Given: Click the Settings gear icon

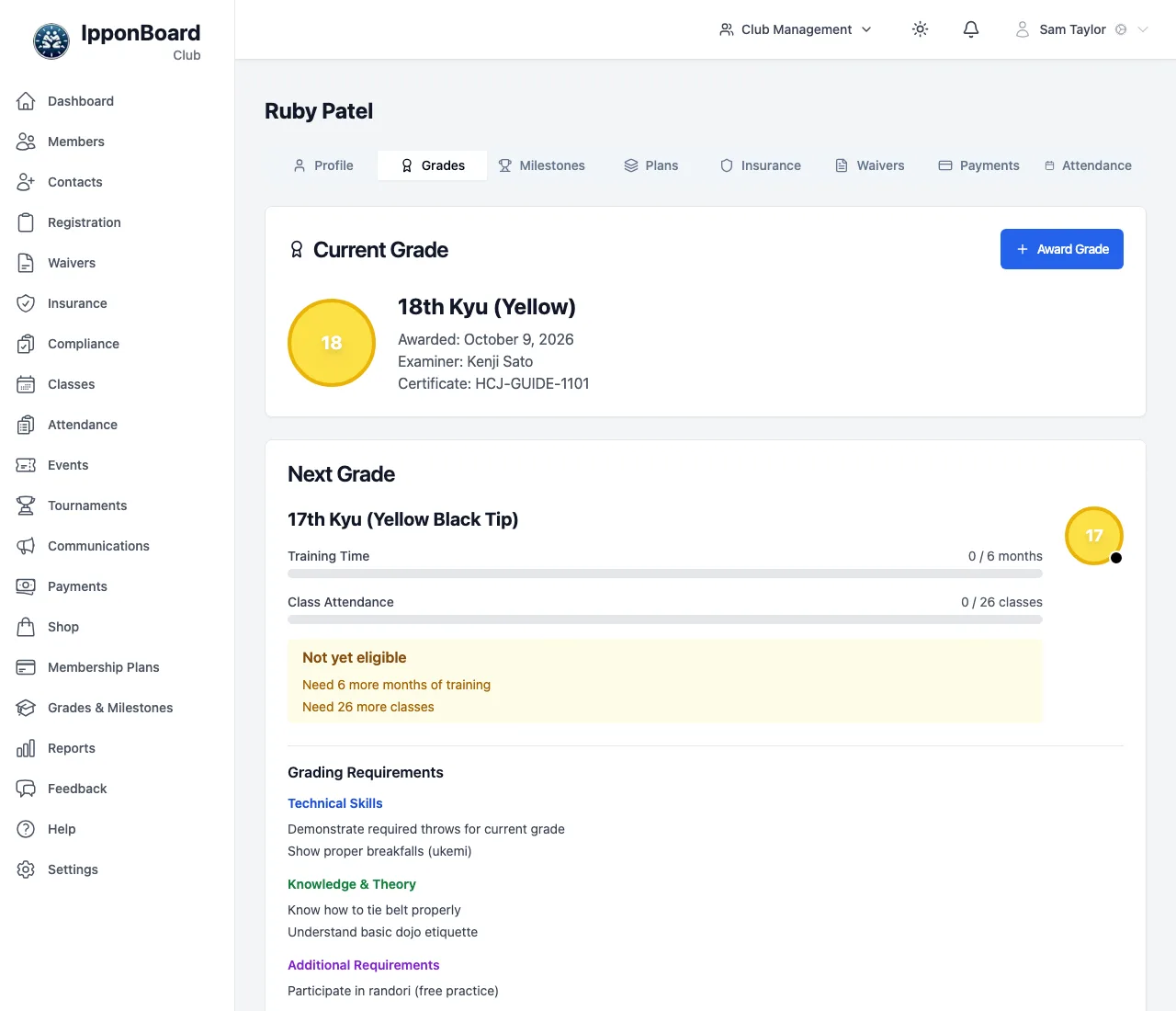Looking at the screenshot, I should (26, 869).
